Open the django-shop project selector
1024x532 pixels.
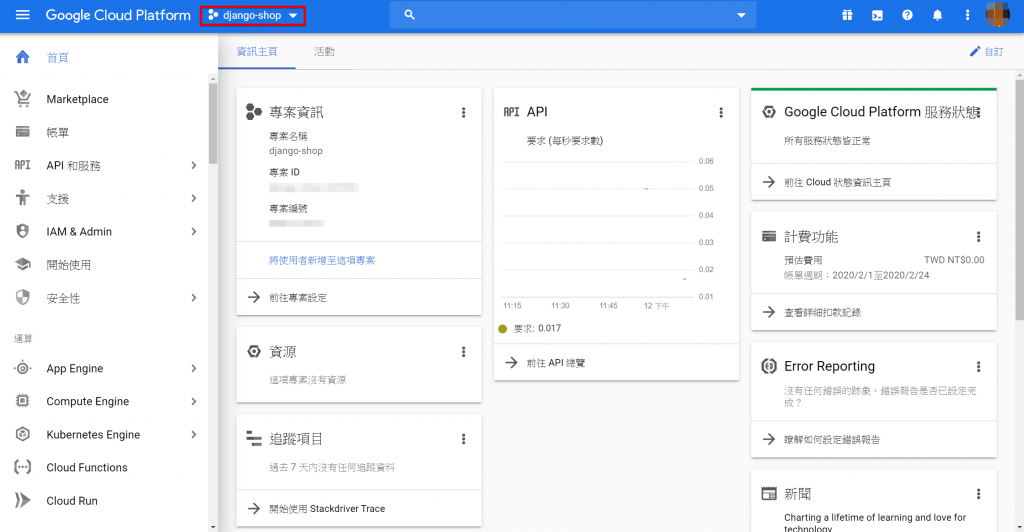(x=253, y=15)
